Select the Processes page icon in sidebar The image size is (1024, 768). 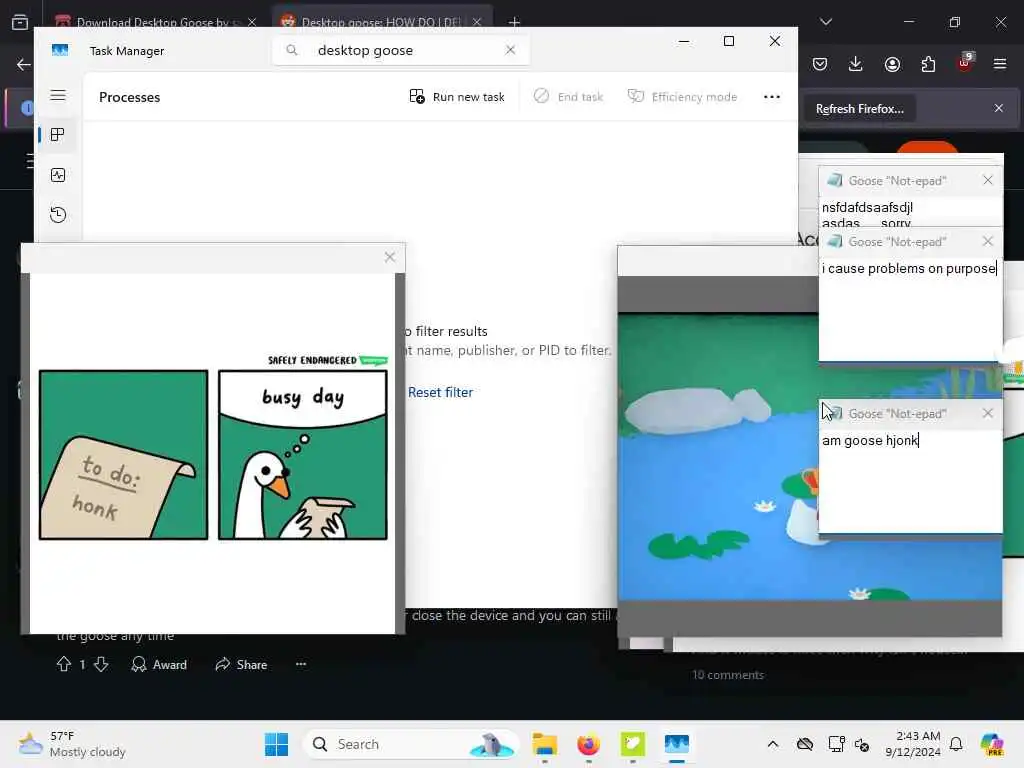pos(57,135)
